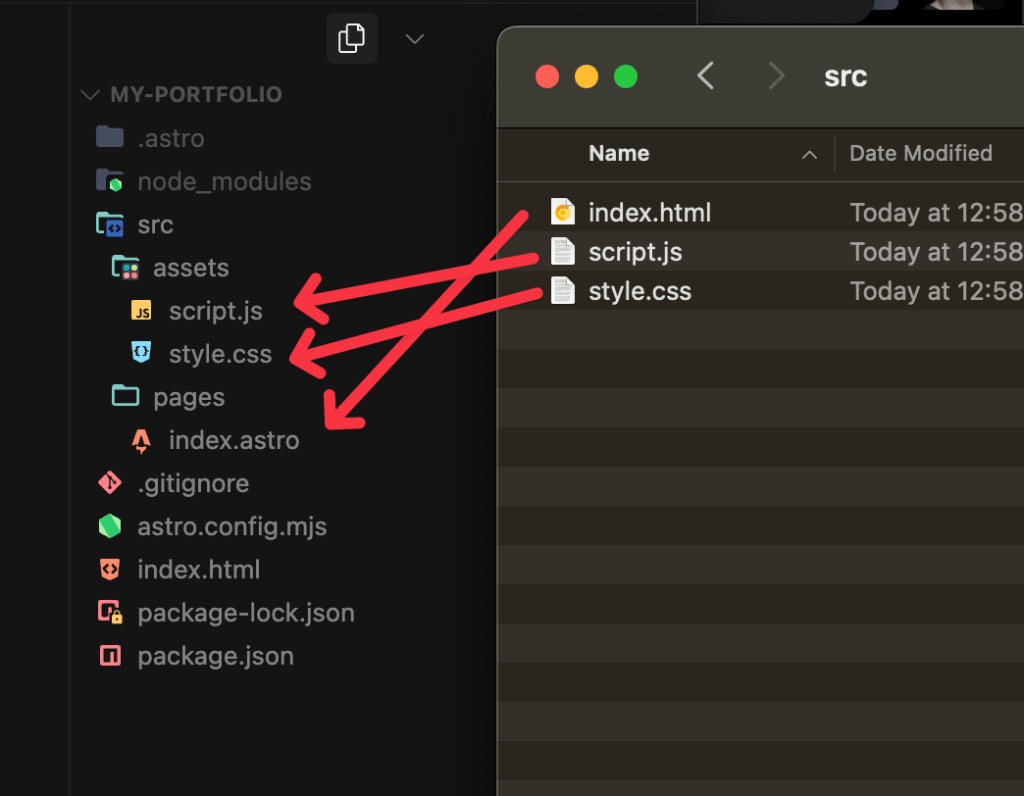Collapse the src folder in explorer
The height and width of the screenshot is (796, 1024).
(155, 225)
